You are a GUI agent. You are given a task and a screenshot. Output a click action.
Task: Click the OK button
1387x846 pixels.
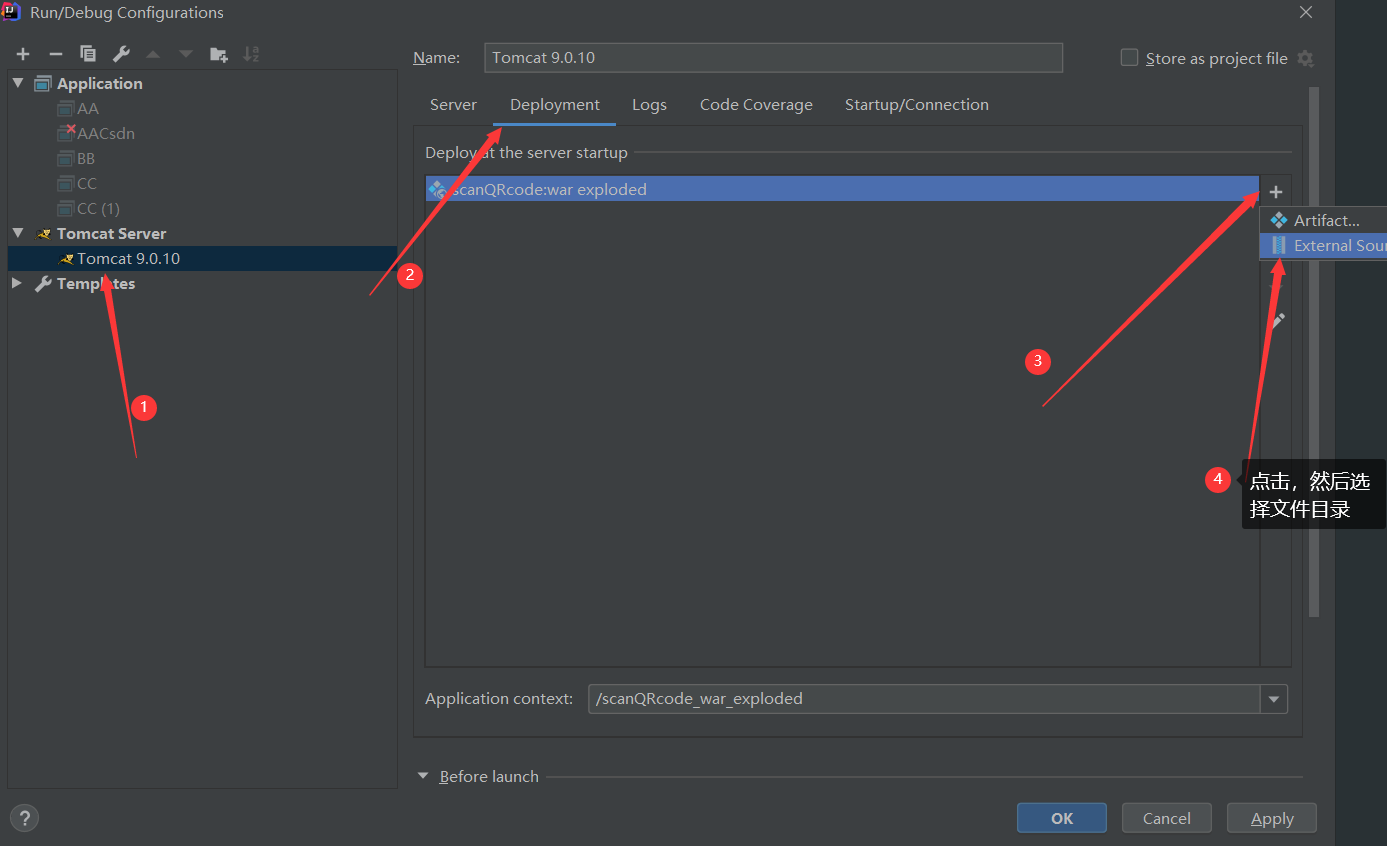click(x=1062, y=818)
